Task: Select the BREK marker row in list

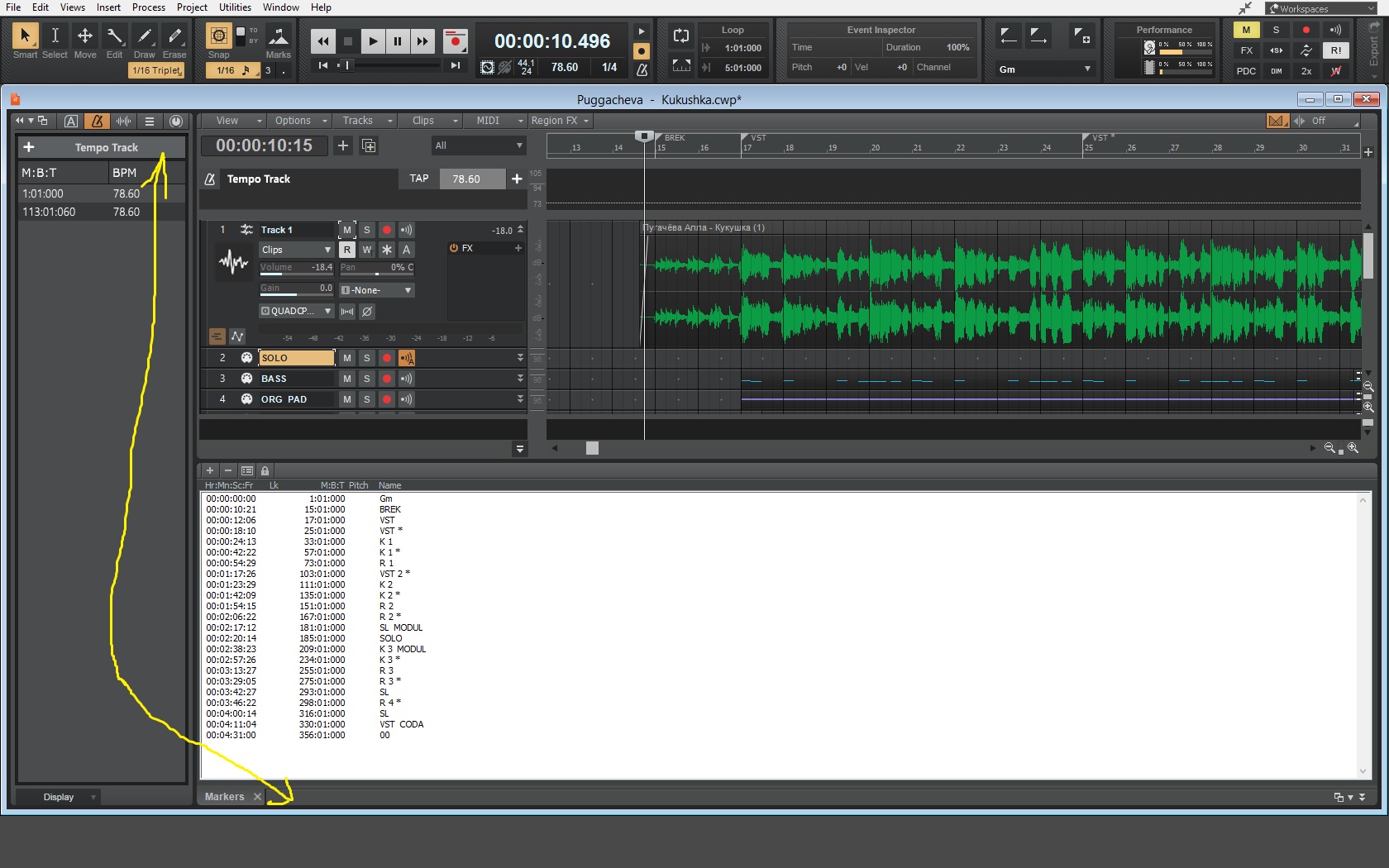Action: point(389,509)
